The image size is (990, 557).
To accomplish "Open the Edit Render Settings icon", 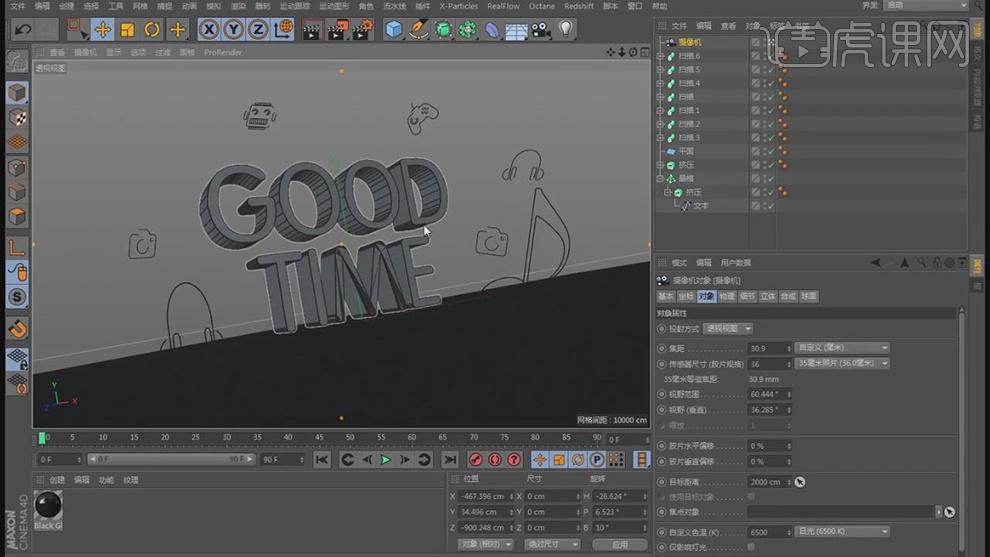I will click(362, 30).
